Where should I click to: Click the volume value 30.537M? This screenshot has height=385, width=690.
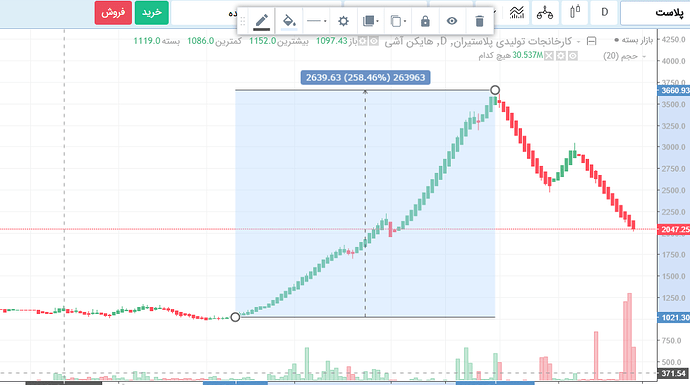coord(527,55)
